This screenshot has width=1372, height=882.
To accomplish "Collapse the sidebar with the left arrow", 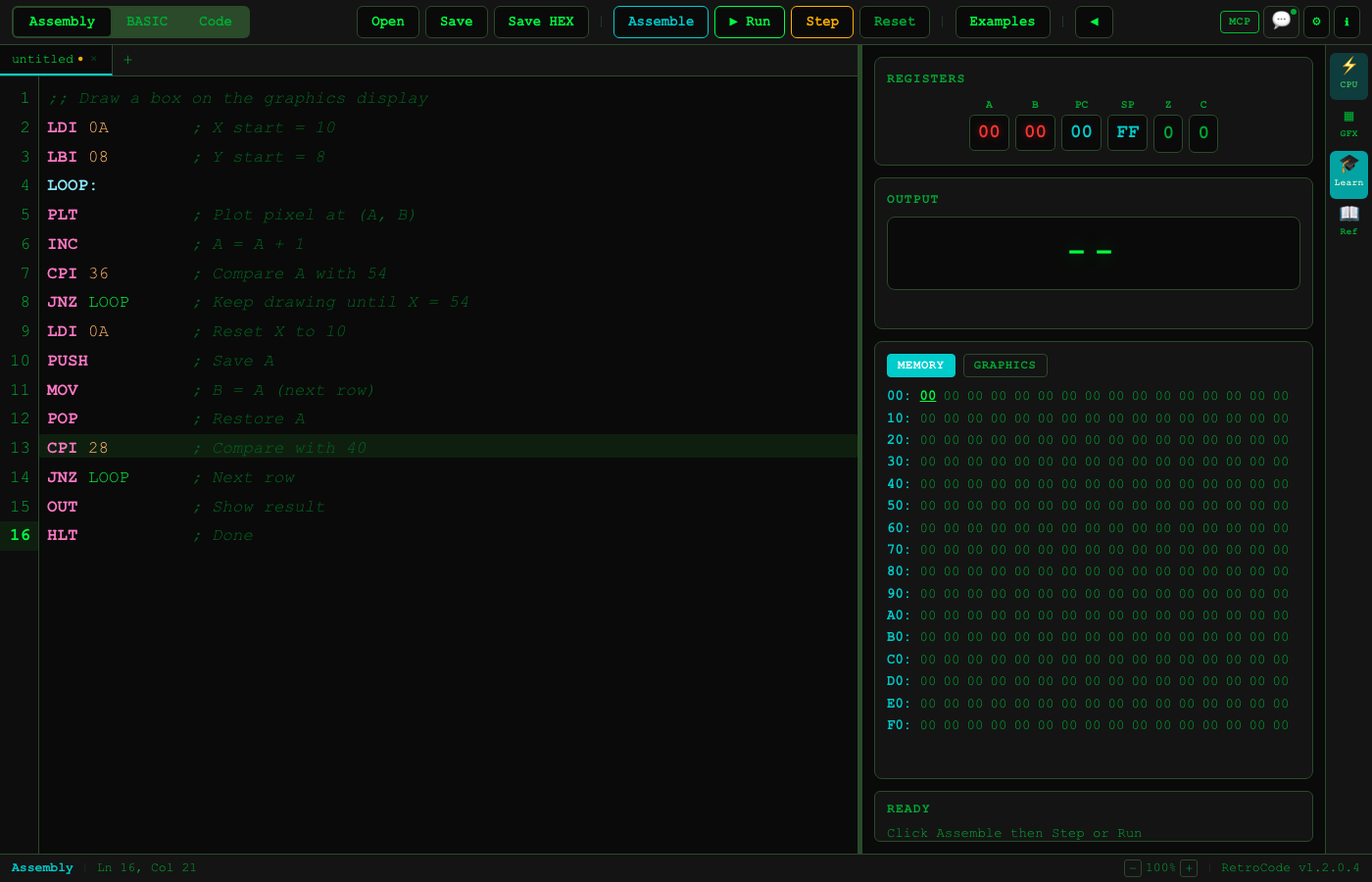I will point(1094,22).
